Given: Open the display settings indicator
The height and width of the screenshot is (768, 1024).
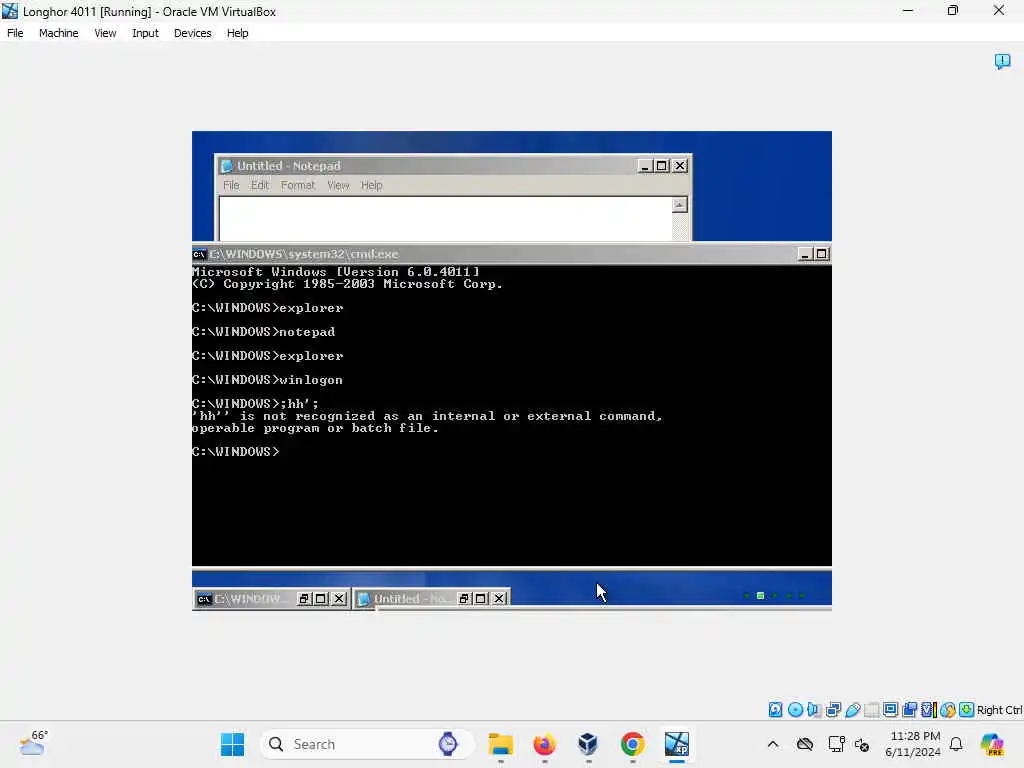Looking at the screenshot, I should pos(890,709).
